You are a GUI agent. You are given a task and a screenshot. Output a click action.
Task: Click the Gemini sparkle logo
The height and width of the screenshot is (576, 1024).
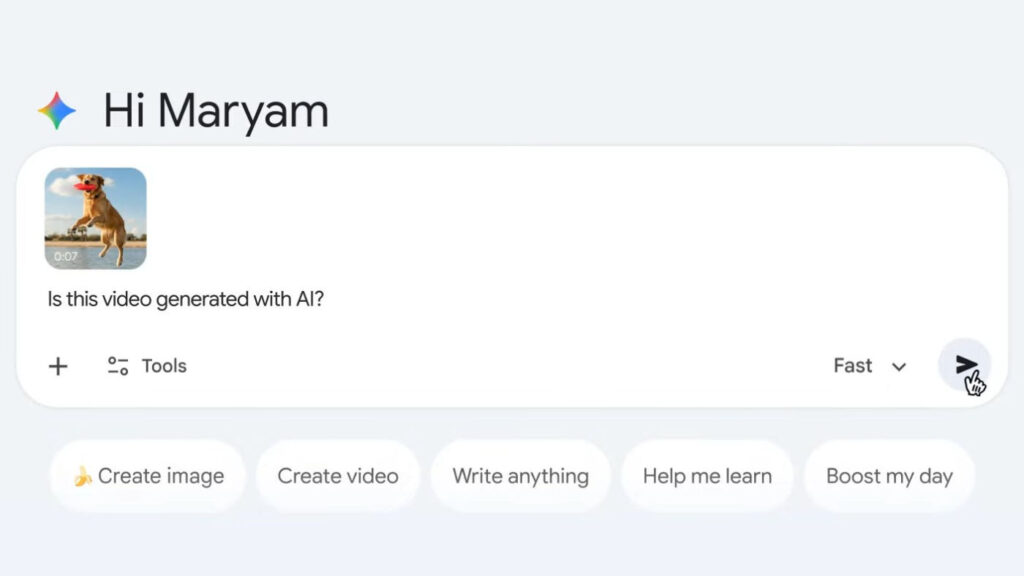pos(57,111)
